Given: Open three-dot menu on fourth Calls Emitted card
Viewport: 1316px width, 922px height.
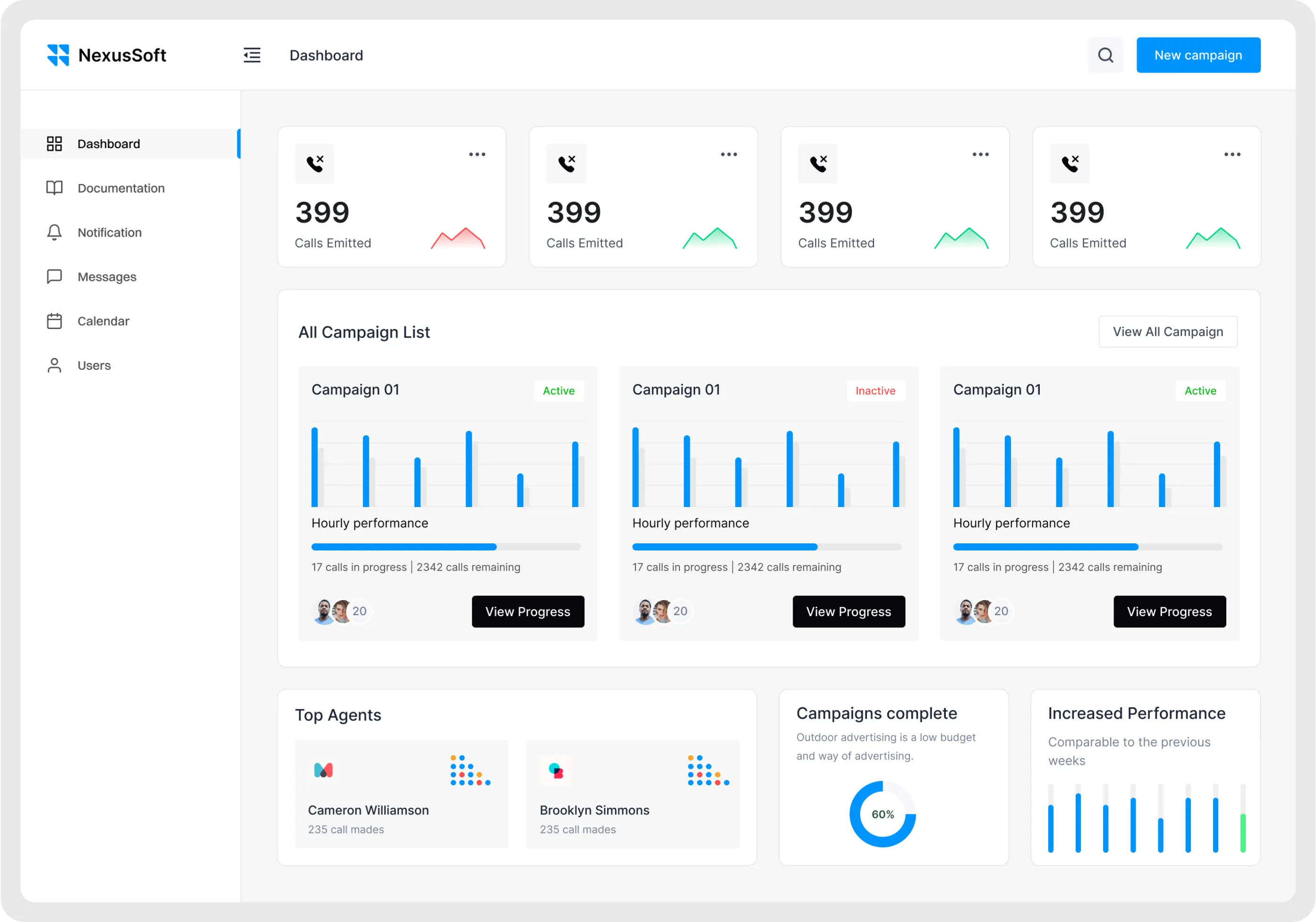Looking at the screenshot, I should coord(1232,154).
